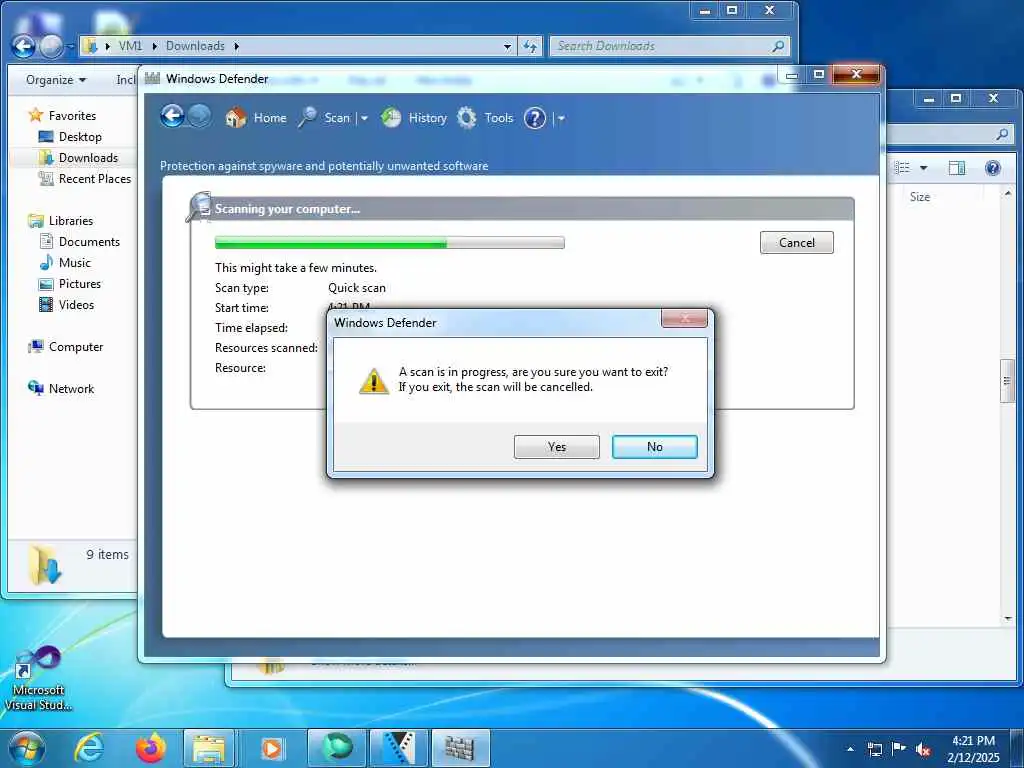Open Windows Media Player from taskbar
The width and height of the screenshot is (1024, 768).
click(271, 748)
